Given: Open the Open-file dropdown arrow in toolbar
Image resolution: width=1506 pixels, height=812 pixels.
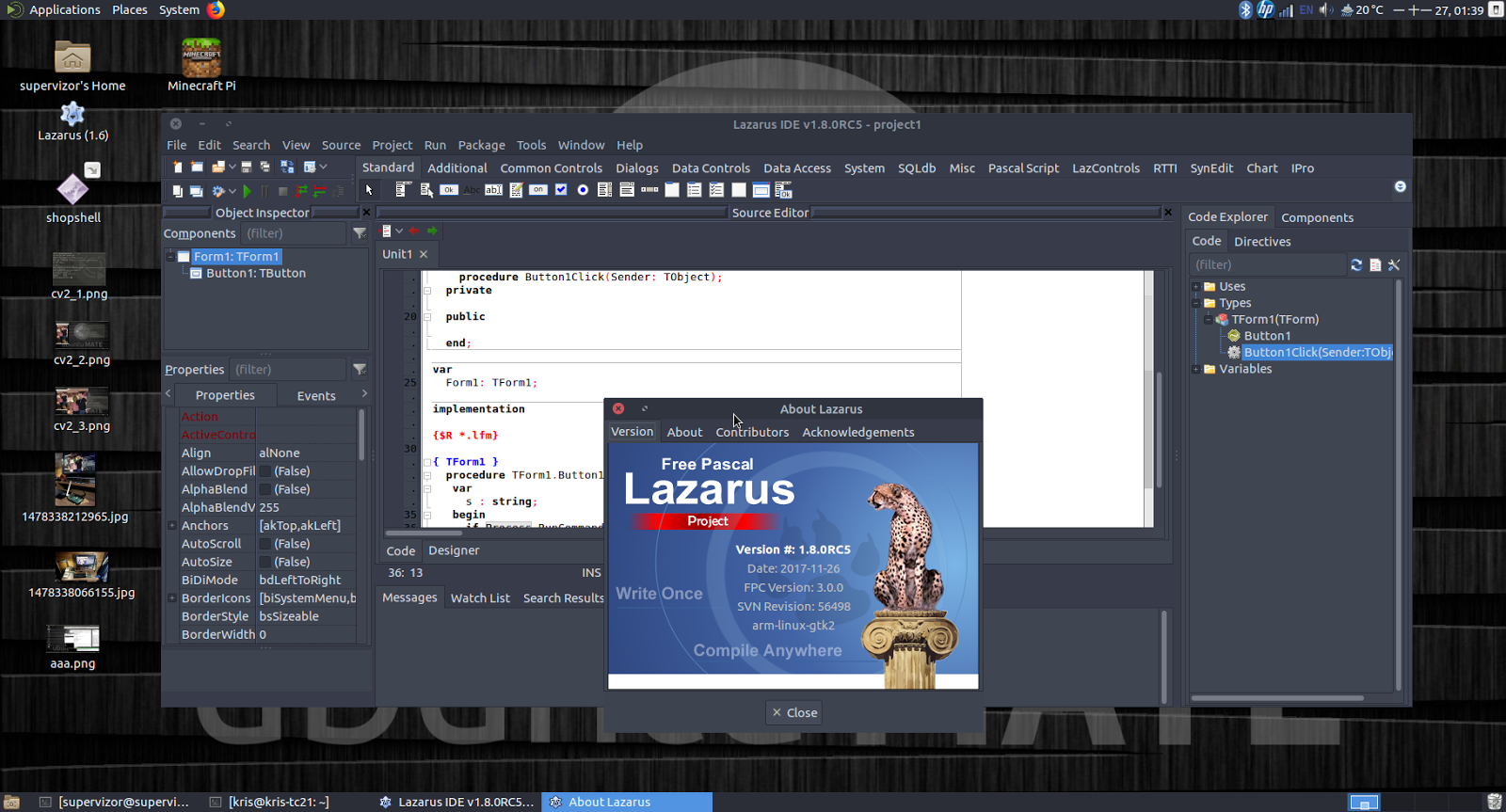Looking at the screenshot, I should [232, 167].
